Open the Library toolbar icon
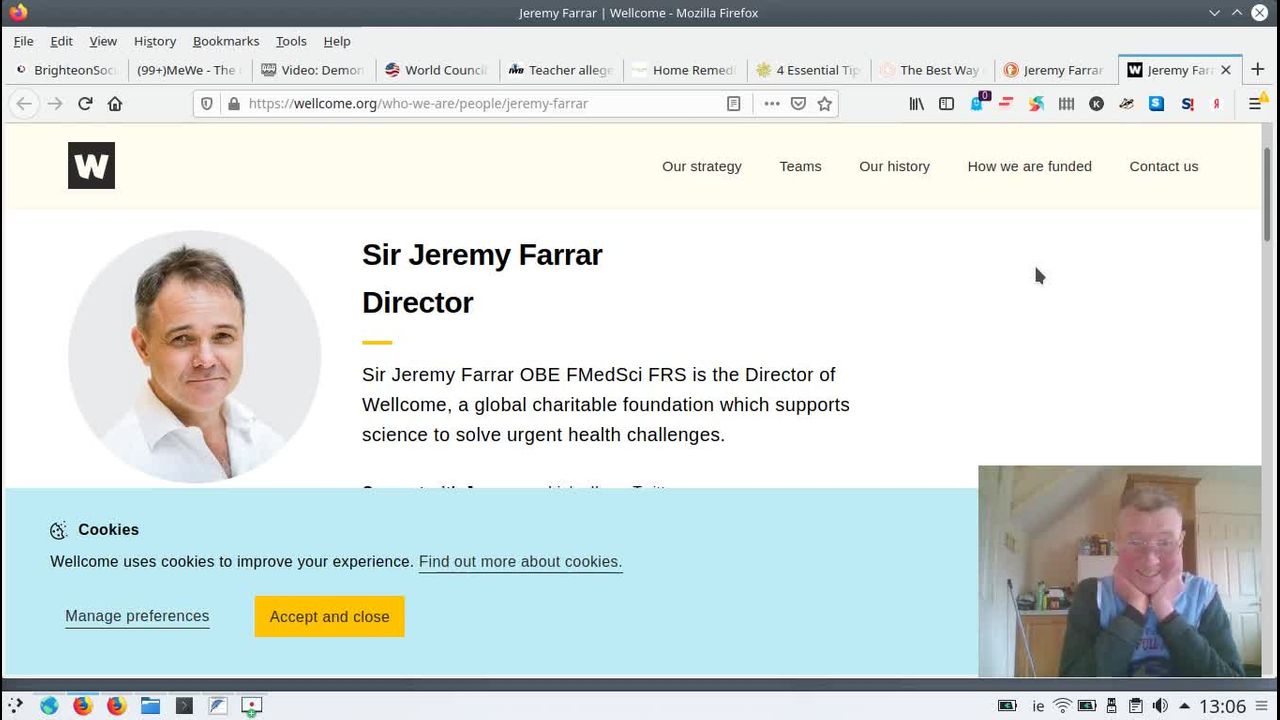Viewport: 1280px width, 720px height. click(x=916, y=104)
